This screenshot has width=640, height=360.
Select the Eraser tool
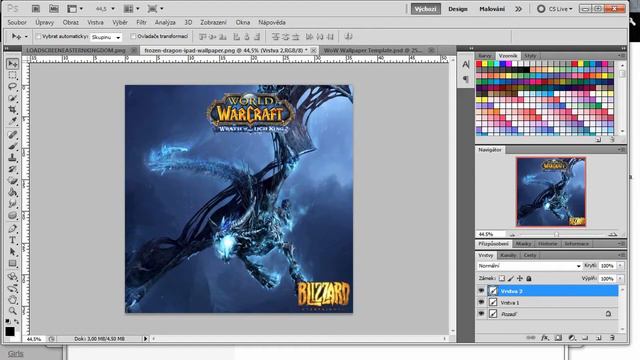[13, 180]
